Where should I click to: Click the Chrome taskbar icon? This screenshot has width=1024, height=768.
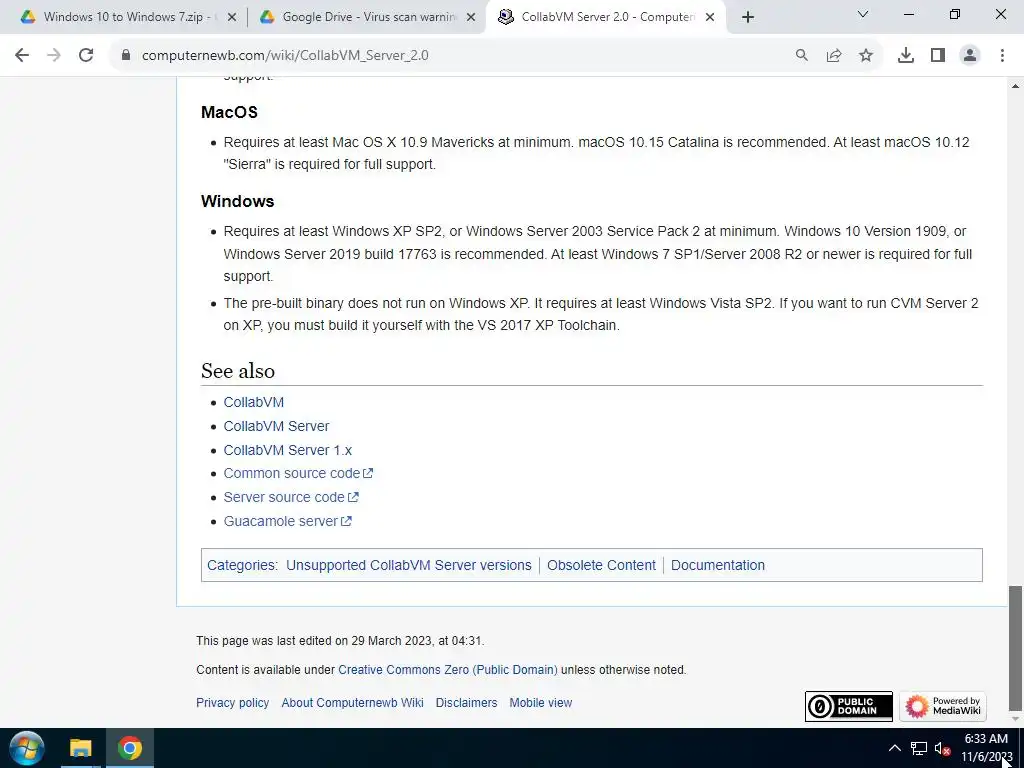(x=130, y=748)
